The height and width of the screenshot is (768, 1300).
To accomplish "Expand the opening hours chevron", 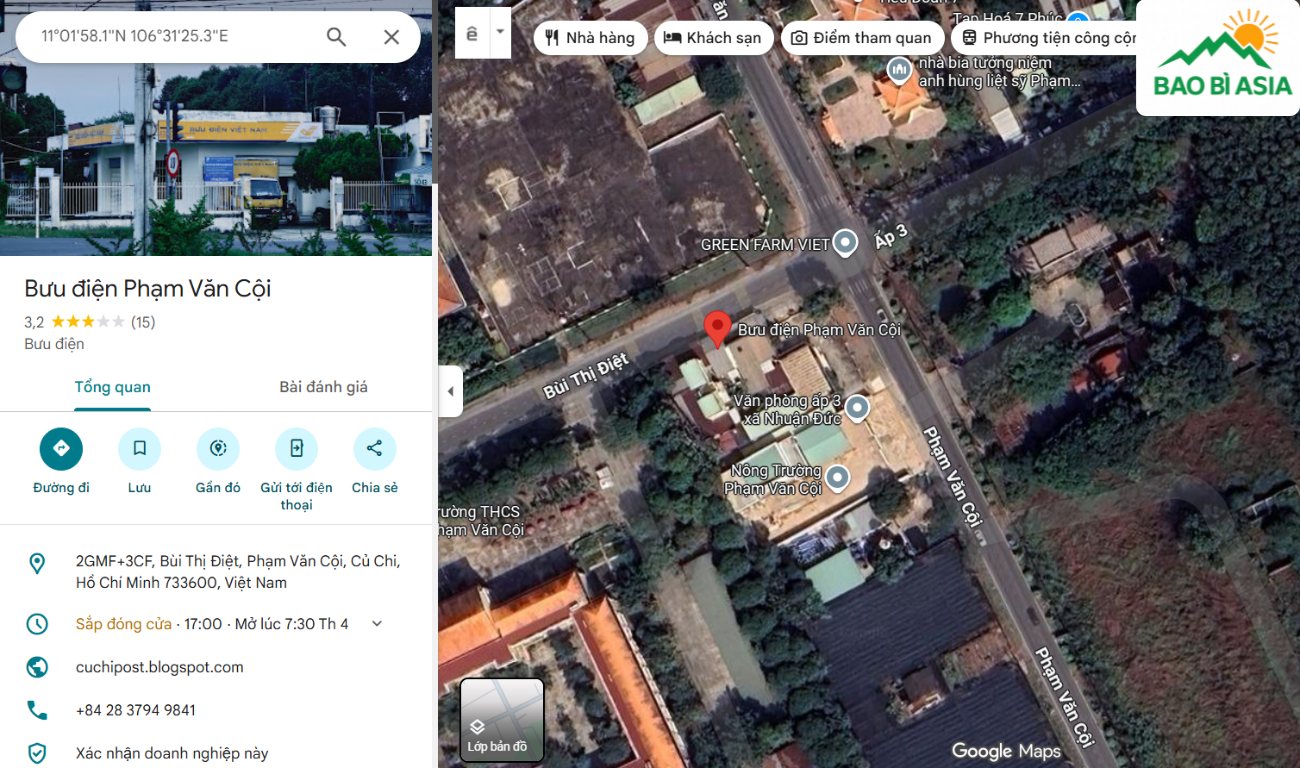I will tap(377, 624).
